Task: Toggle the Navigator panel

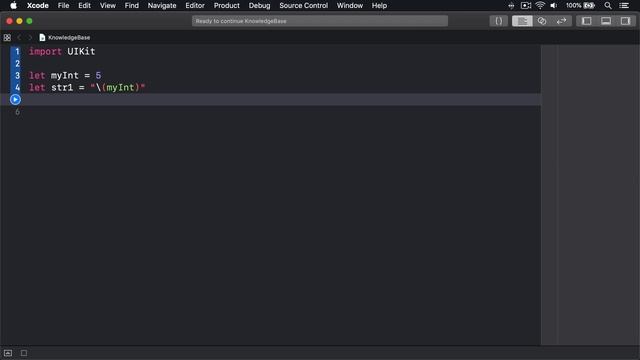Action: [x=587, y=21]
